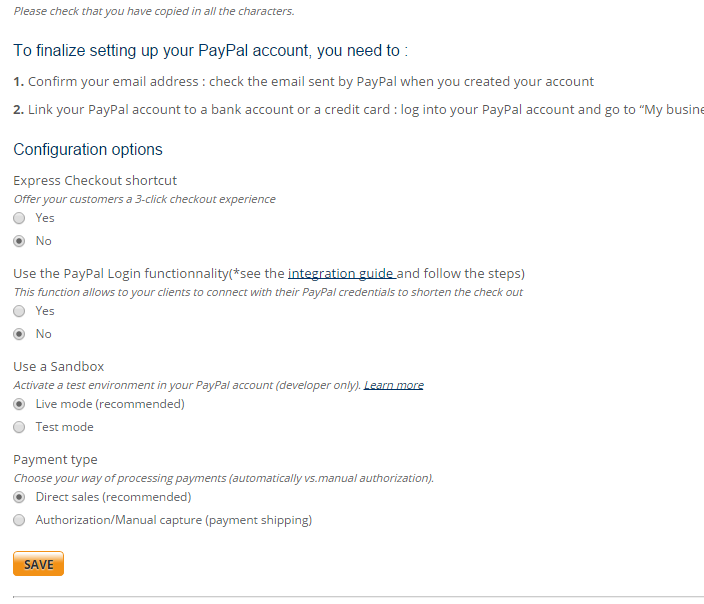Viewport: 704px width, 604px height.
Task: Click the Payment type section title
Action: [x=55, y=460]
